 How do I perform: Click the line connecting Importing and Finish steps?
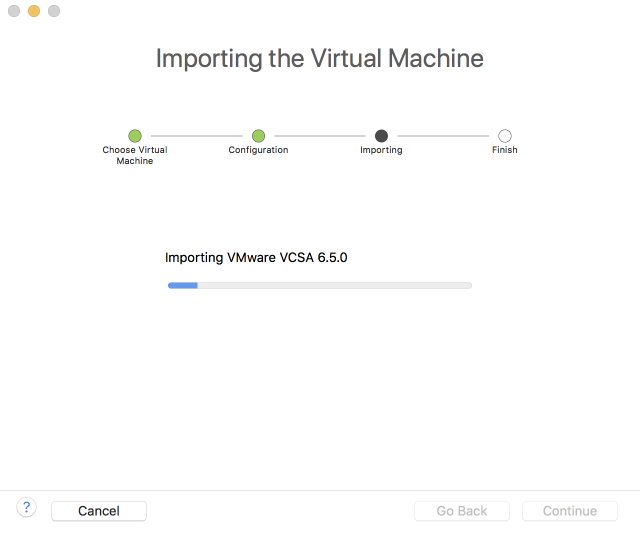click(x=443, y=136)
